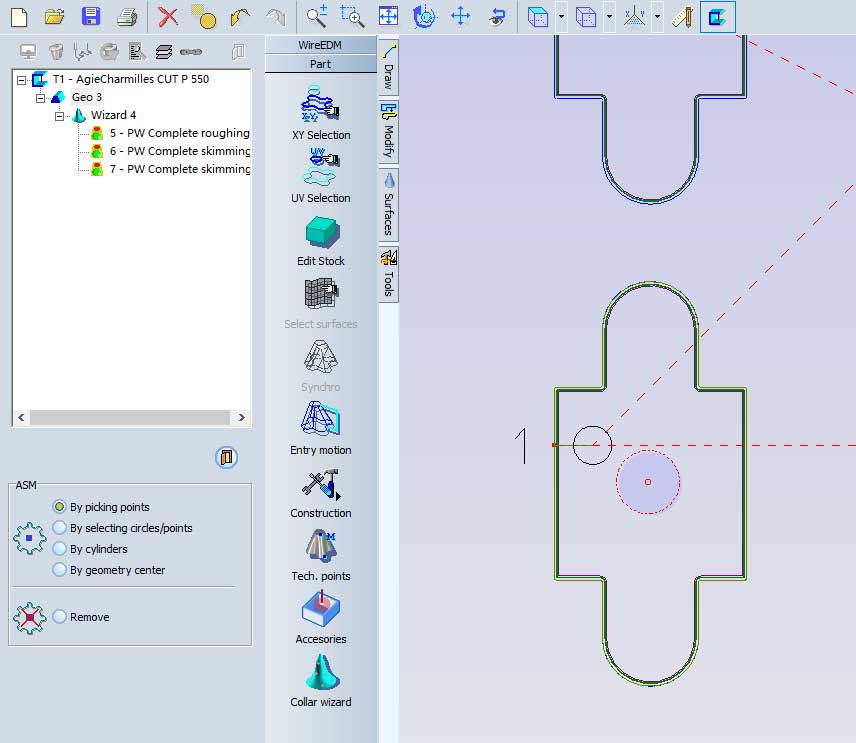856x743 pixels.
Task: Collapse the Geo 3 tree node
Action: click(x=41, y=98)
